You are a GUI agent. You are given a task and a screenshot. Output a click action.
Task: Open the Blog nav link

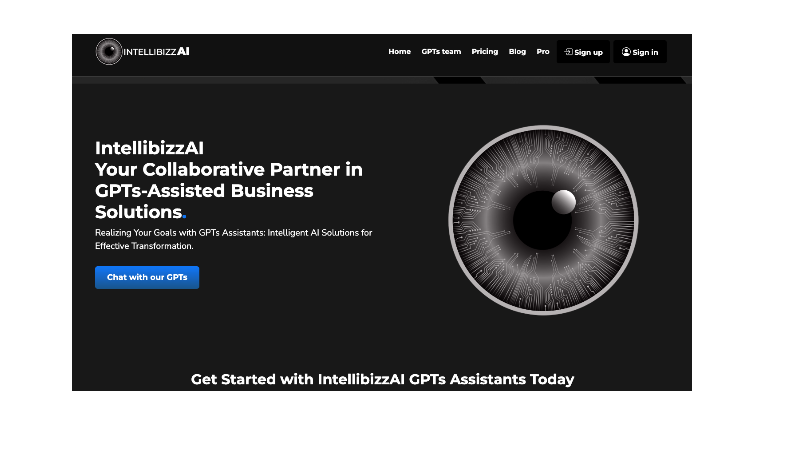pos(517,52)
